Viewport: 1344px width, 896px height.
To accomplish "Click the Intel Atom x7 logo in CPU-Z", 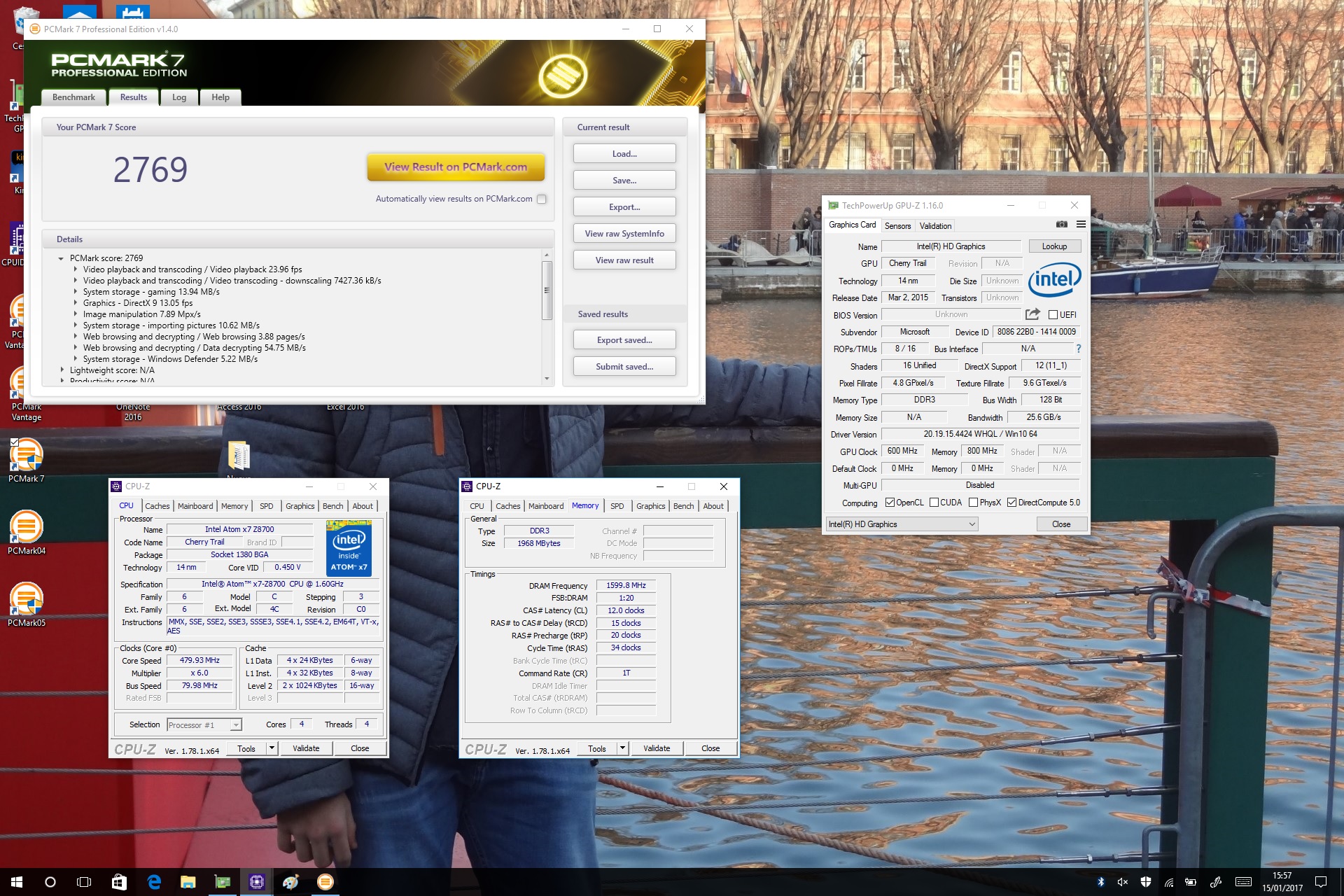I will [x=349, y=548].
